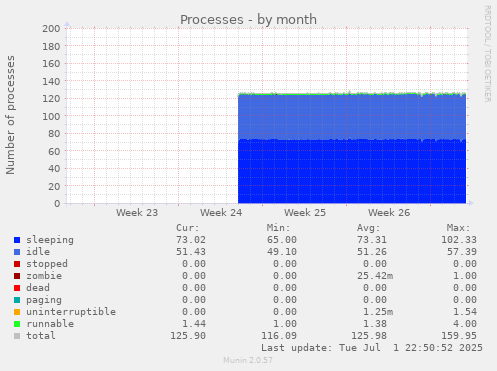Select the 'uninterruptible' legend label

click(71, 312)
